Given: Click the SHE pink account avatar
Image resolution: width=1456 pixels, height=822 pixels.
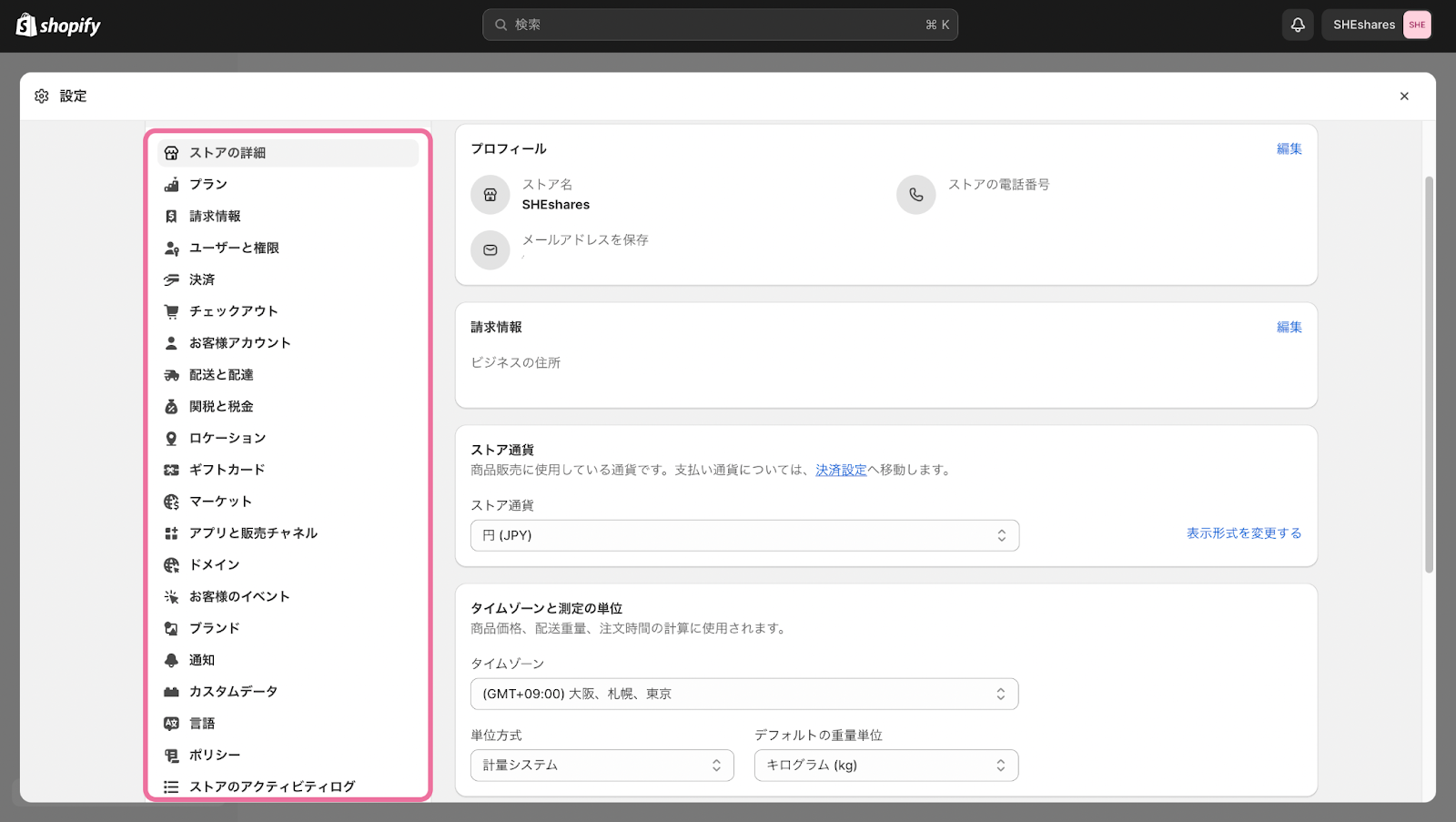Looking at the screenshot, I should tap(1417, 25).
